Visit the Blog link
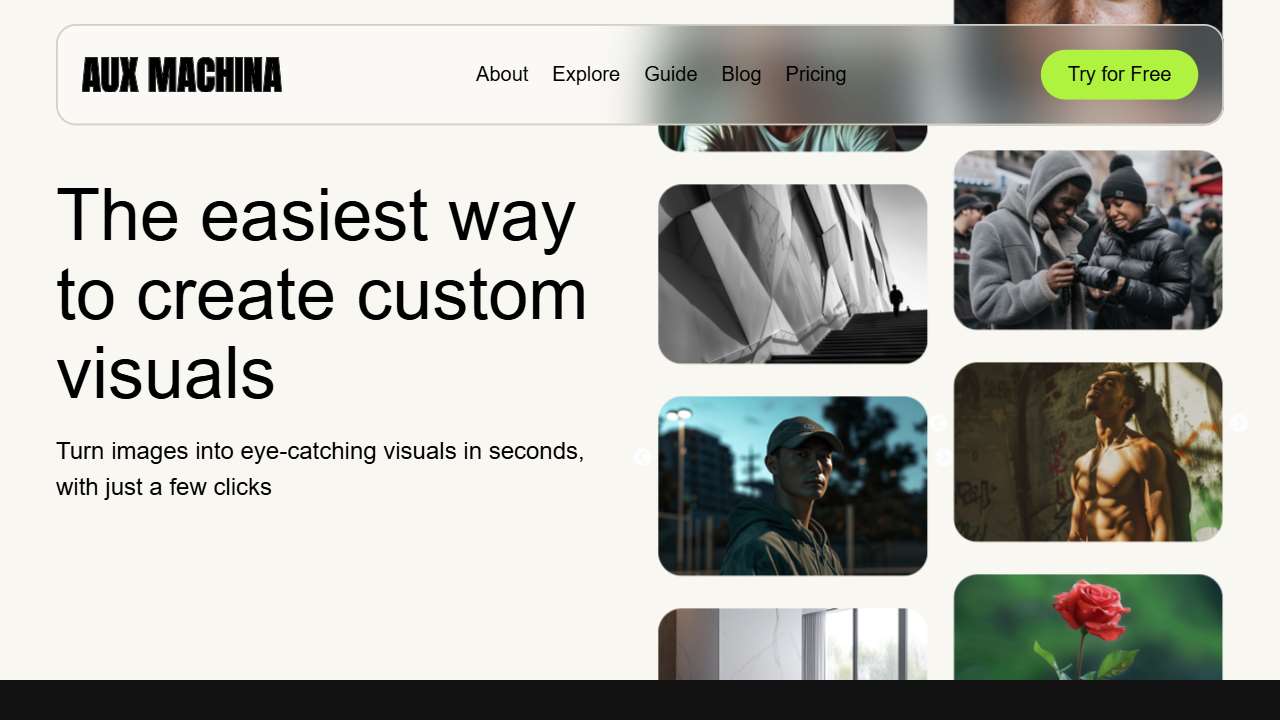1280x720 pixels. 741,74
